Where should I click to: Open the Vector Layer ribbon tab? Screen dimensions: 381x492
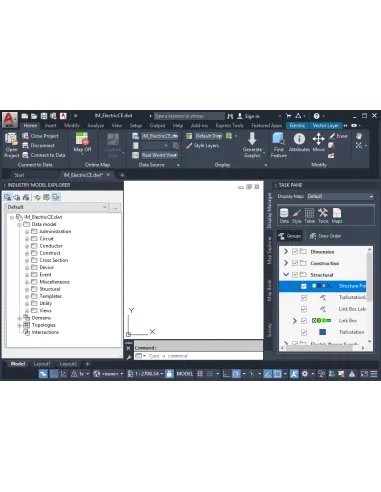coord(325,125)
